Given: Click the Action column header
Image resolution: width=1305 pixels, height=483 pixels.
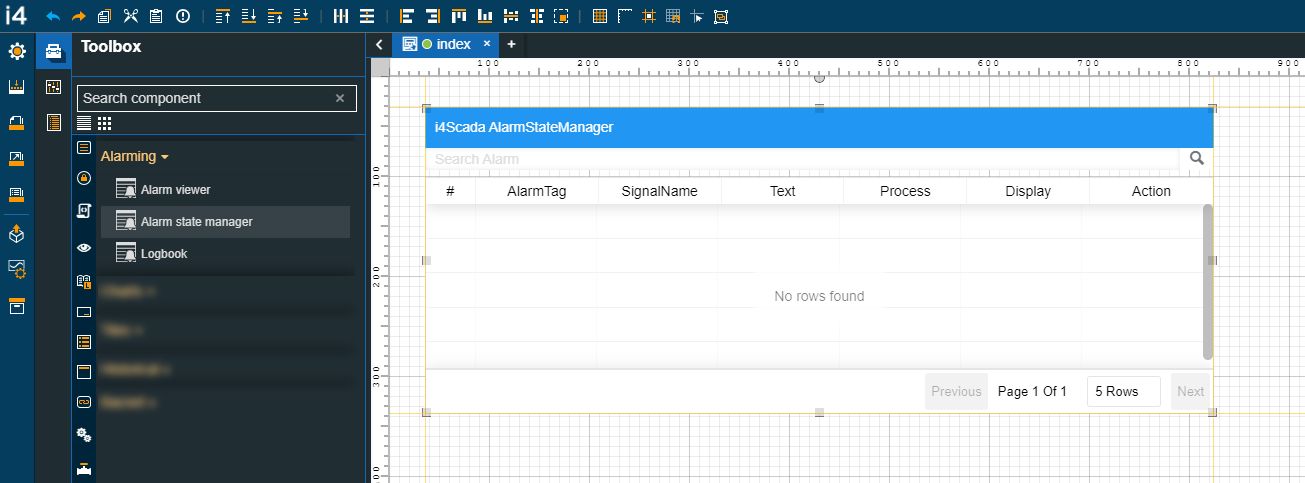Looking at the screenshot, I should (x=1151, y=191).
